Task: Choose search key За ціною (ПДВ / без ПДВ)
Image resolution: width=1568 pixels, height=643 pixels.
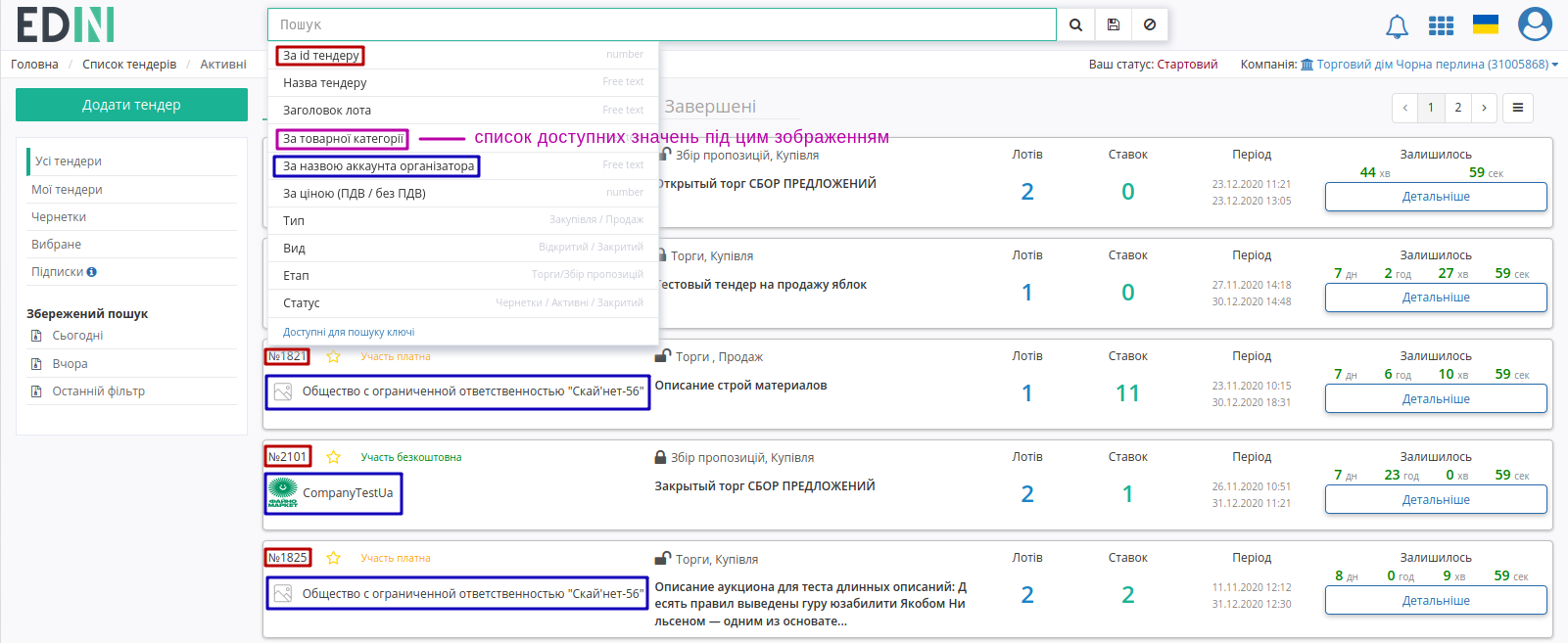Action: coord(463,193)
